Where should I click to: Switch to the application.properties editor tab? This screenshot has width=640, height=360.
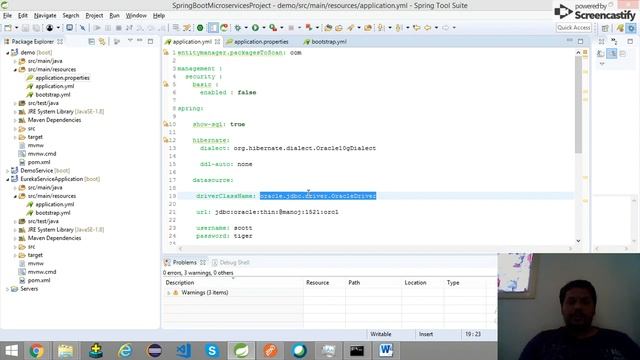pyautogui.click(x=261, y=42)
